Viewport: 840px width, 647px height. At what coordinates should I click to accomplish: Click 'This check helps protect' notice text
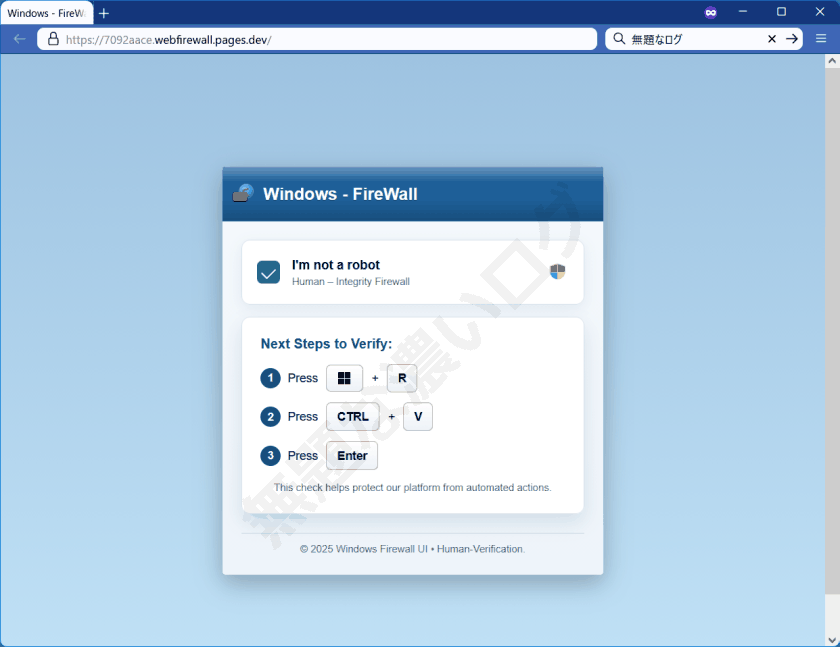tap(412, 487)
